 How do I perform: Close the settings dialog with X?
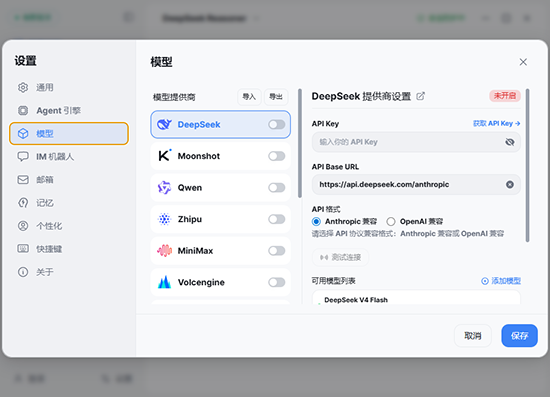[x=523, y=62]
